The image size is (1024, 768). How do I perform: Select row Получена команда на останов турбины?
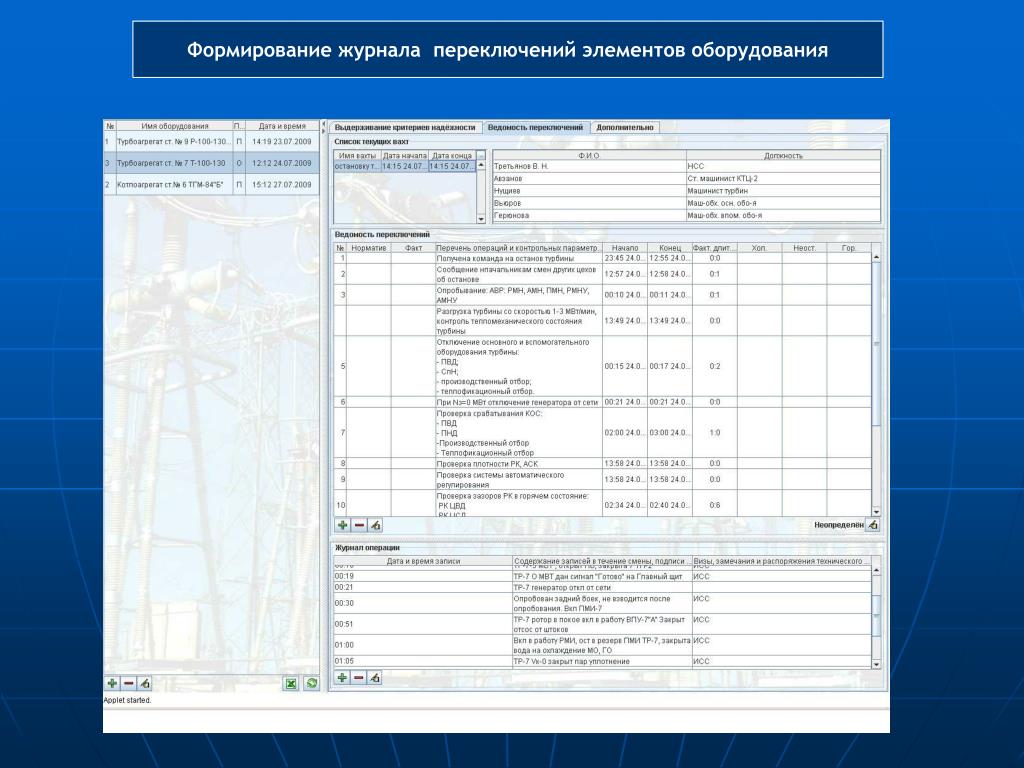pyautogui.click(x=603, y=258)
